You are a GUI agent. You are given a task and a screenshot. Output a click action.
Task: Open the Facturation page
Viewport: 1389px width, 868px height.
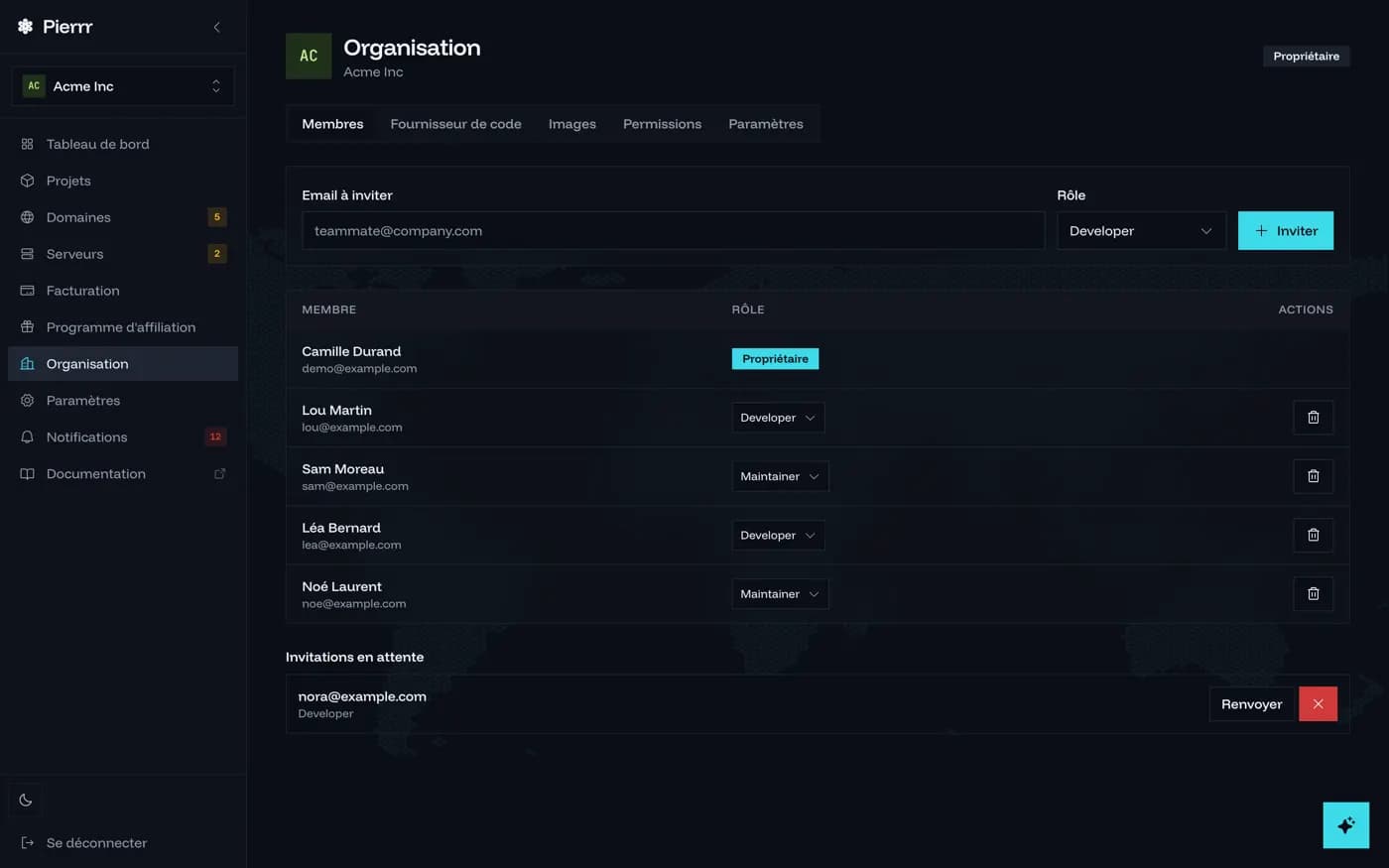click(123, 291)
